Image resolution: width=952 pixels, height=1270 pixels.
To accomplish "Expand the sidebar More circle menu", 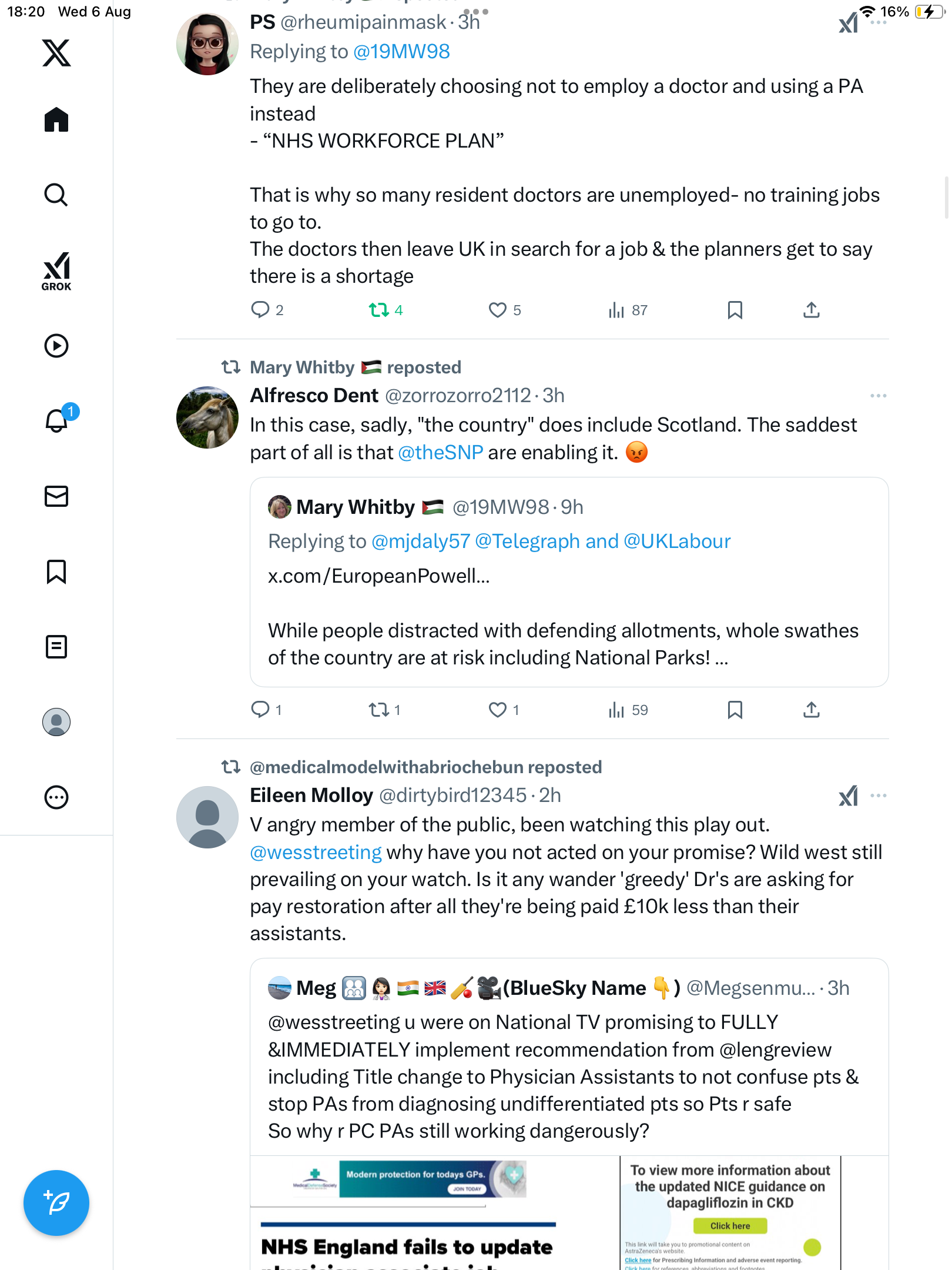I will tap(56, 797).
